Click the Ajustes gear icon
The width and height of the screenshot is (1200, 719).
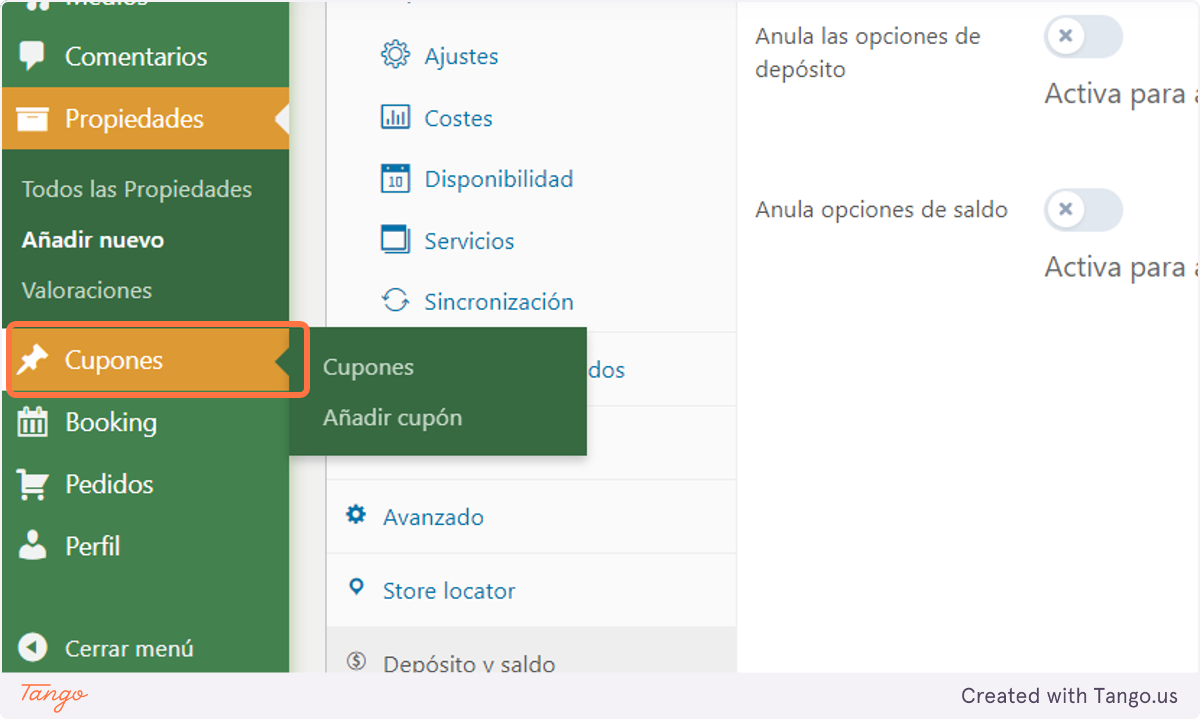point(396,55)
